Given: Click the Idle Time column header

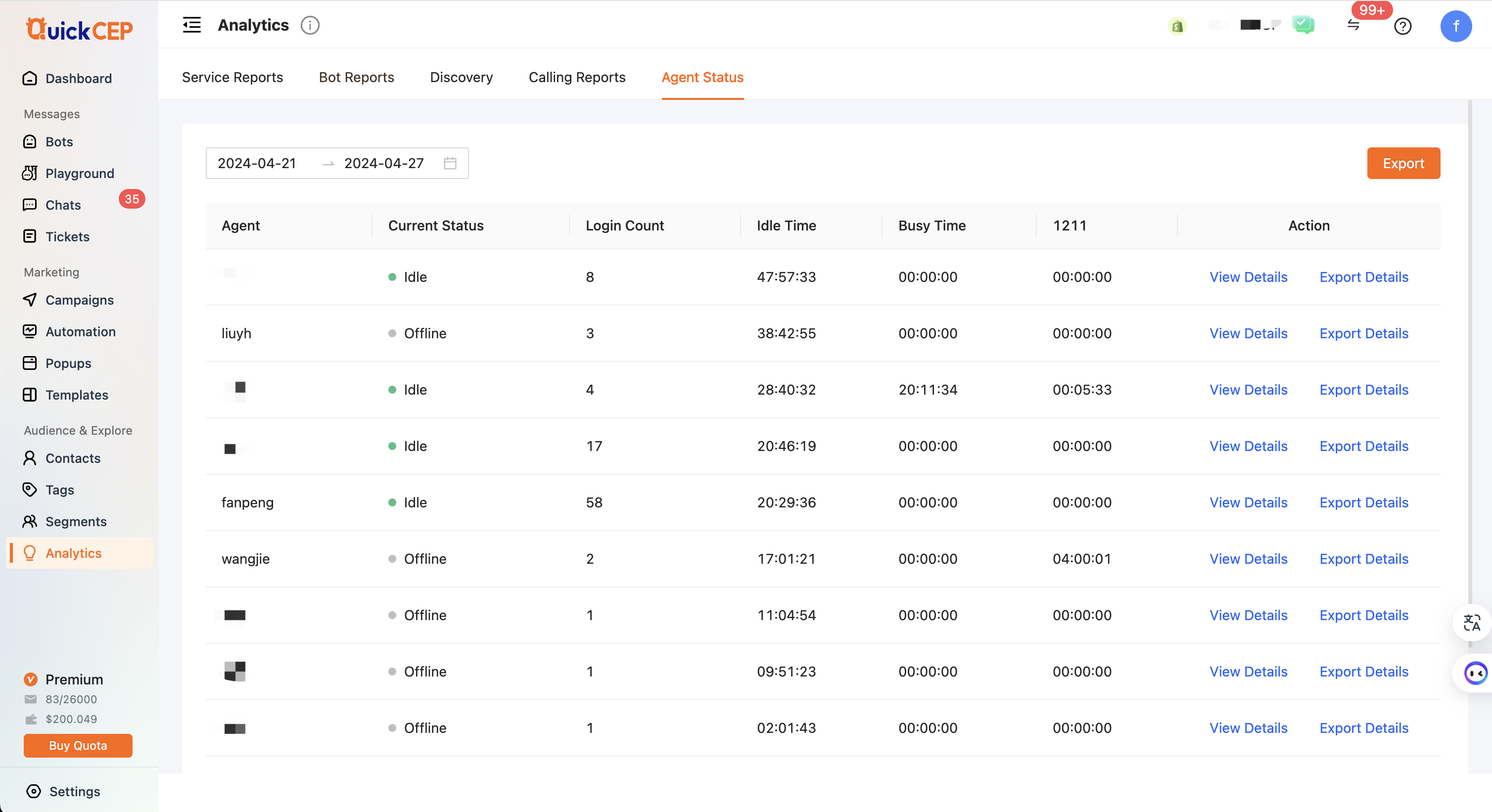Looking at the screenshot, I should tap(786, 226).
